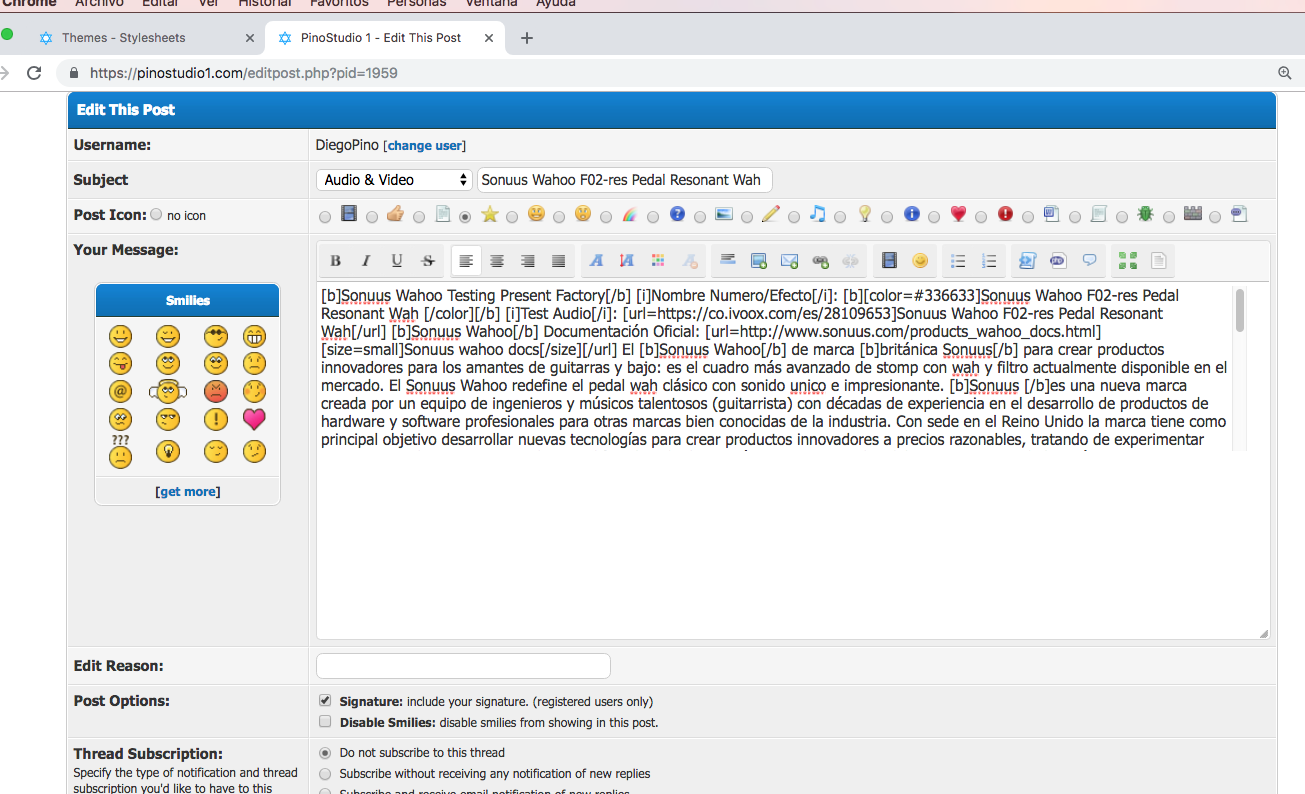Open the font name dropdown
1305x794 pixels.
(x=597, y=261)
